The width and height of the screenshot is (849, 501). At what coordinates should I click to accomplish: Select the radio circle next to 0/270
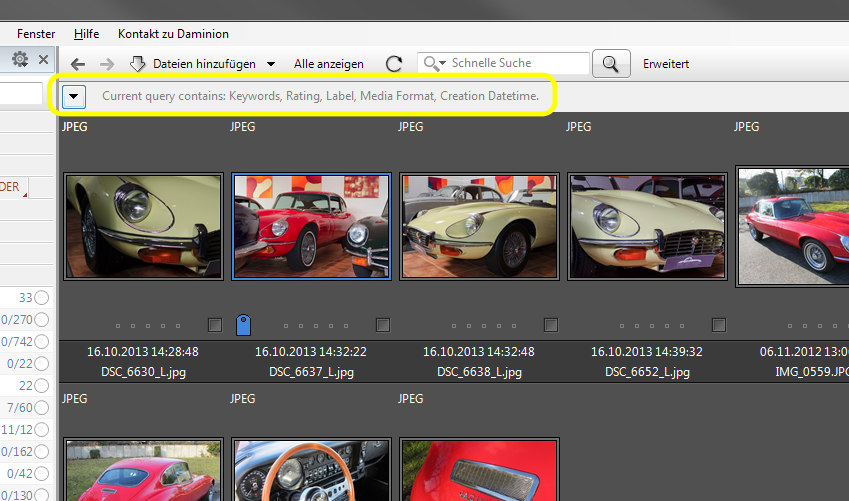42,320
